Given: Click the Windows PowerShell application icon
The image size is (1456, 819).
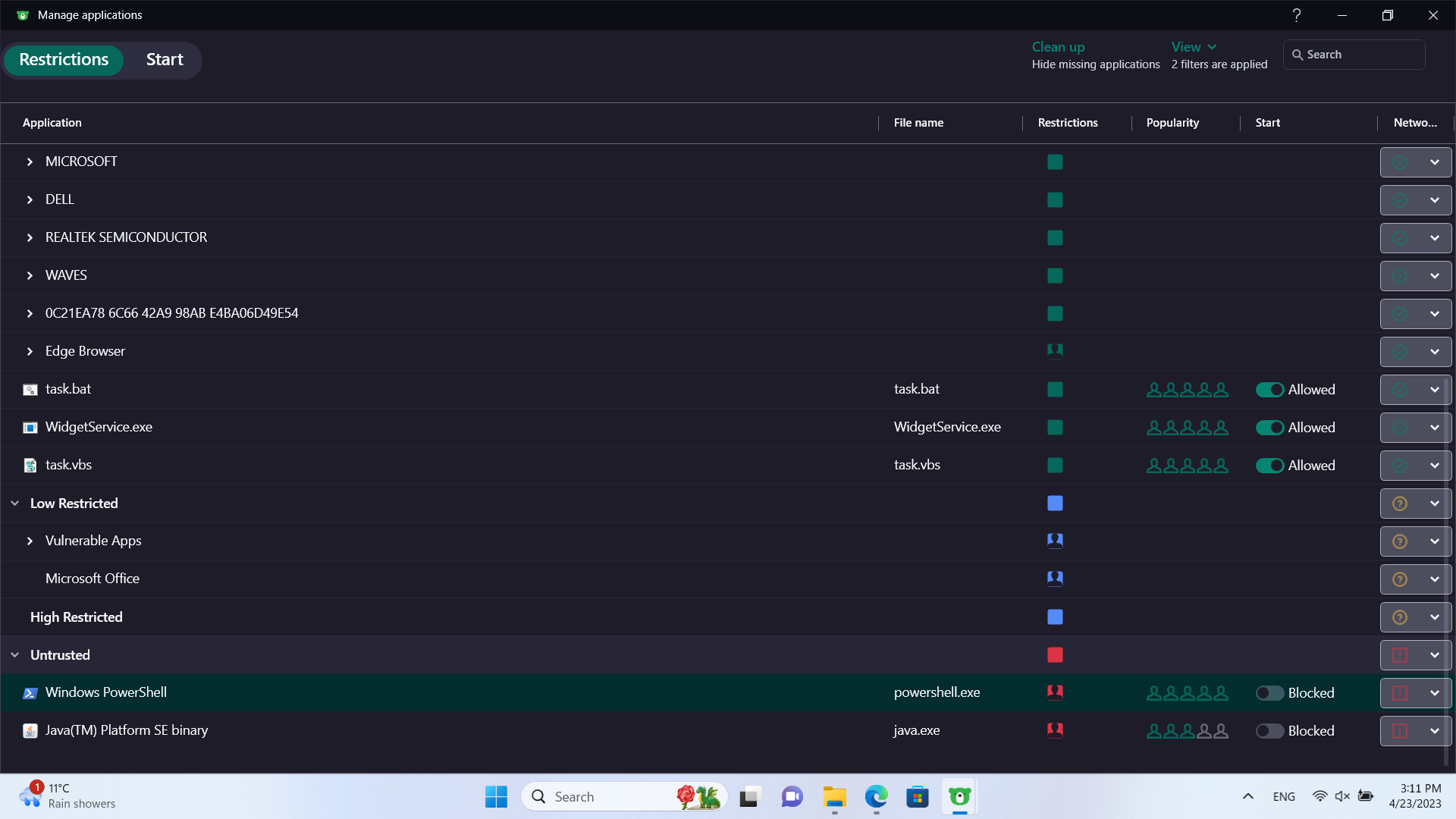Looking at the screenshot, I should coord(30,693).
